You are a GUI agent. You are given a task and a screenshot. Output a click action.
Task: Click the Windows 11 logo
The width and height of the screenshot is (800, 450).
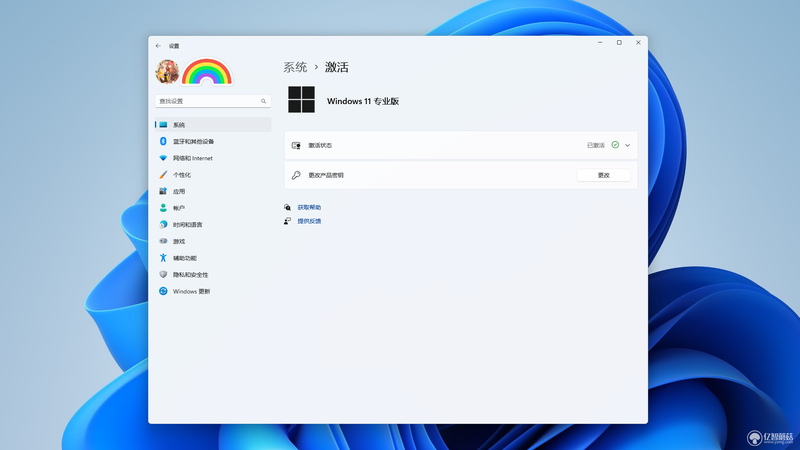pyautogui.click(x=302, y=99)
